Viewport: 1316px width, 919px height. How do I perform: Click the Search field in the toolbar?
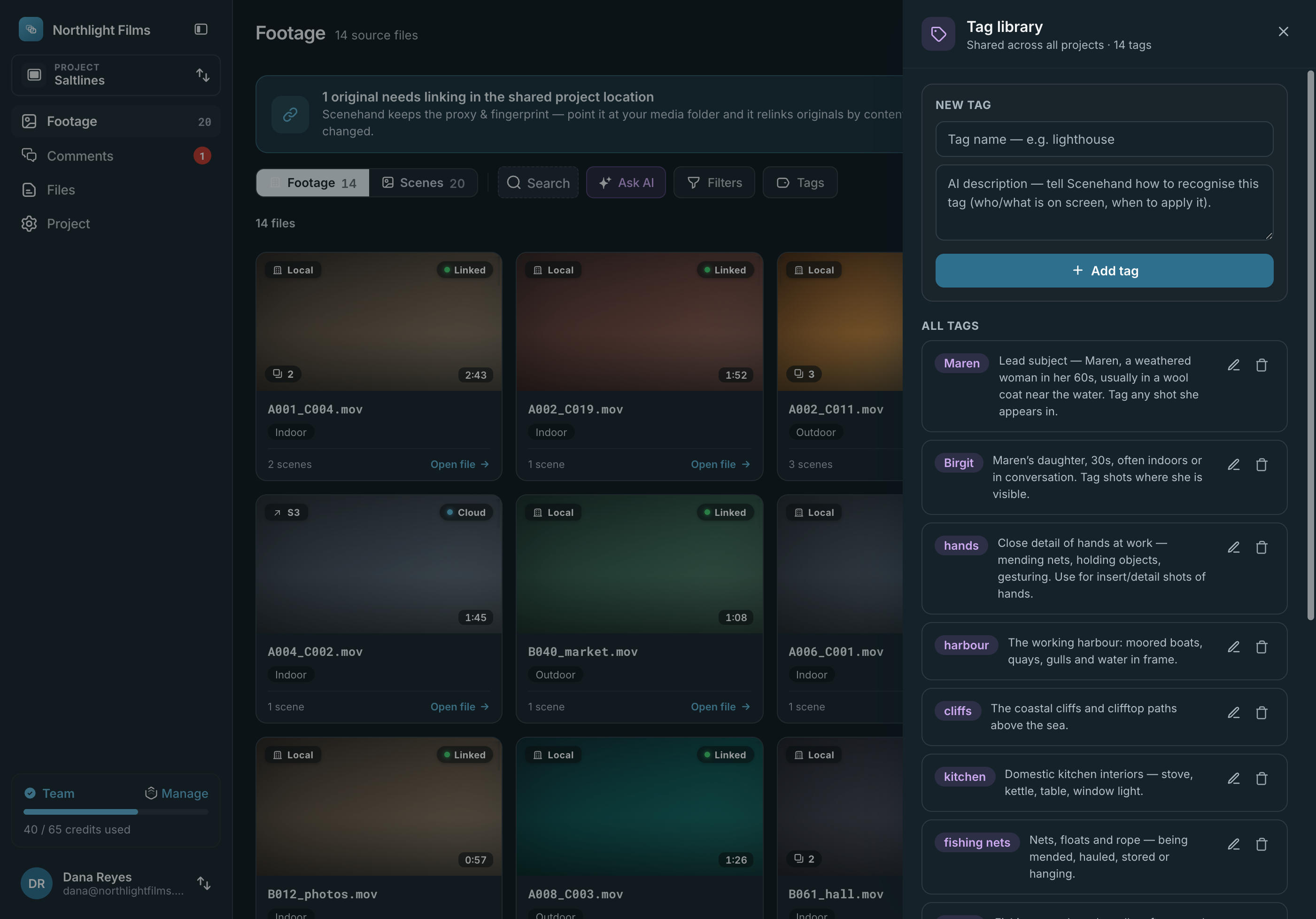coord(538,183)
